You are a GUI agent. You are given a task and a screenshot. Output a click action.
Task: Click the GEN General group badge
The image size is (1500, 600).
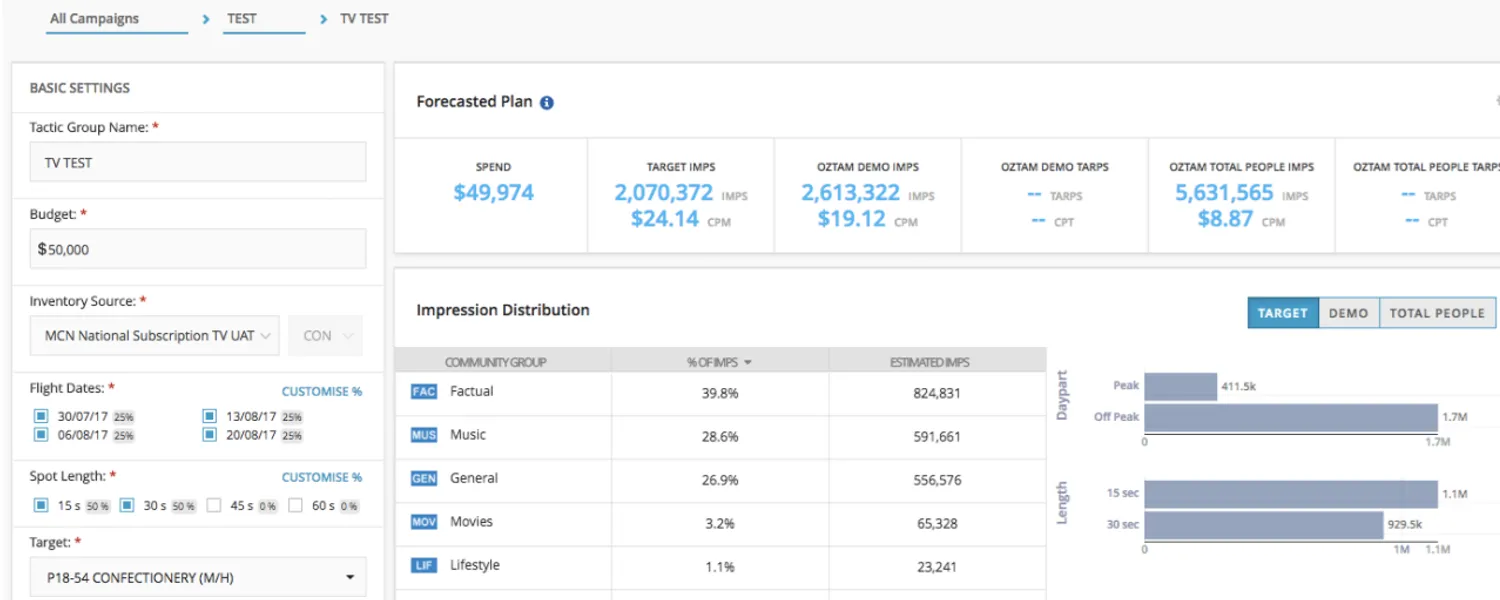[424, 479]
